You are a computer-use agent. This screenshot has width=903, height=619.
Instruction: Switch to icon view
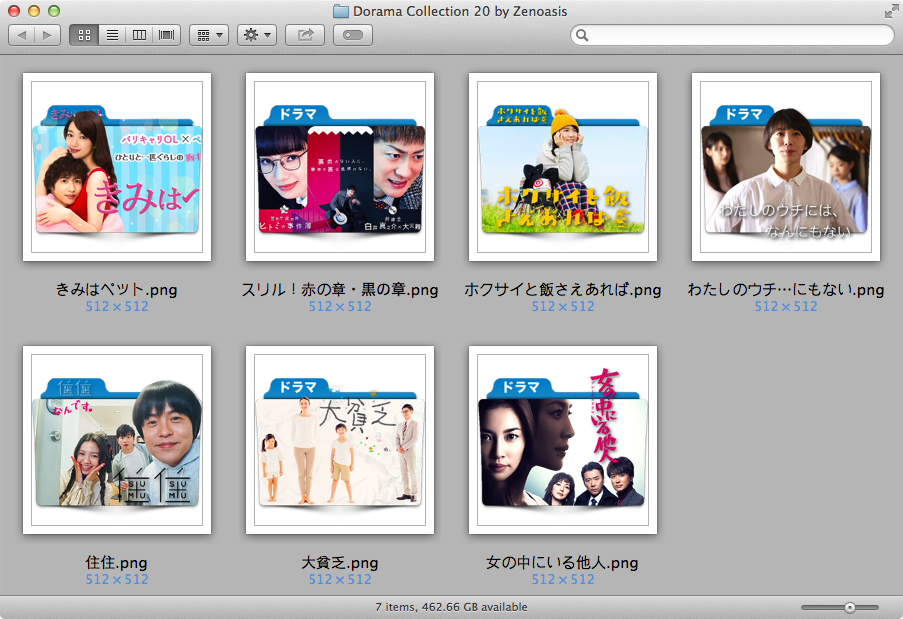(85, 34)
